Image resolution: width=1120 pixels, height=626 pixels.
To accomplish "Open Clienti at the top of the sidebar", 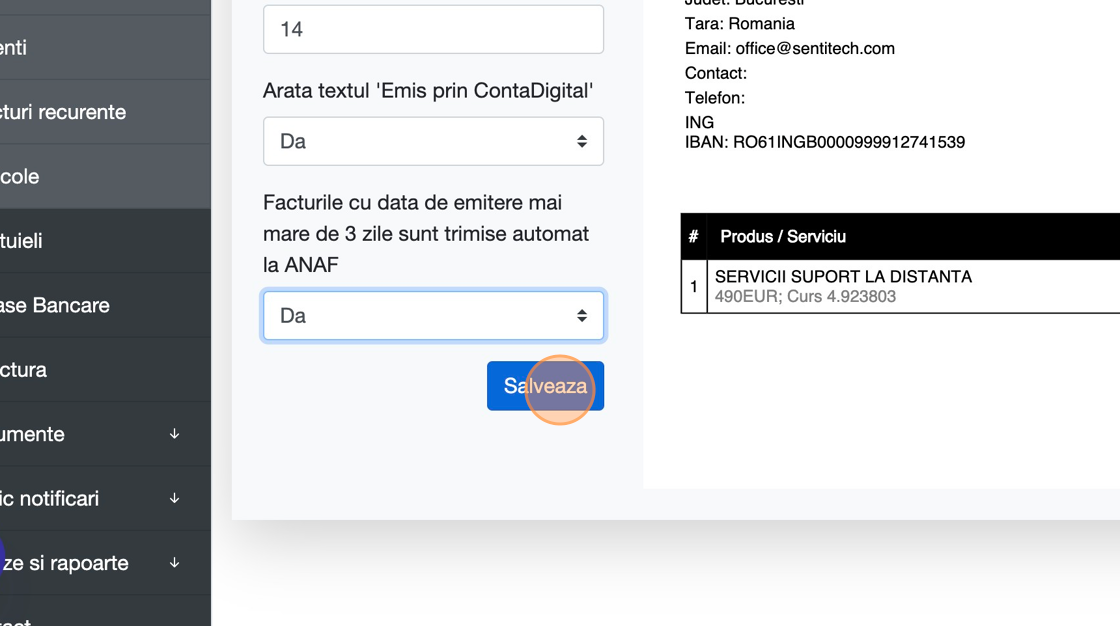I will tap(14, 47).
